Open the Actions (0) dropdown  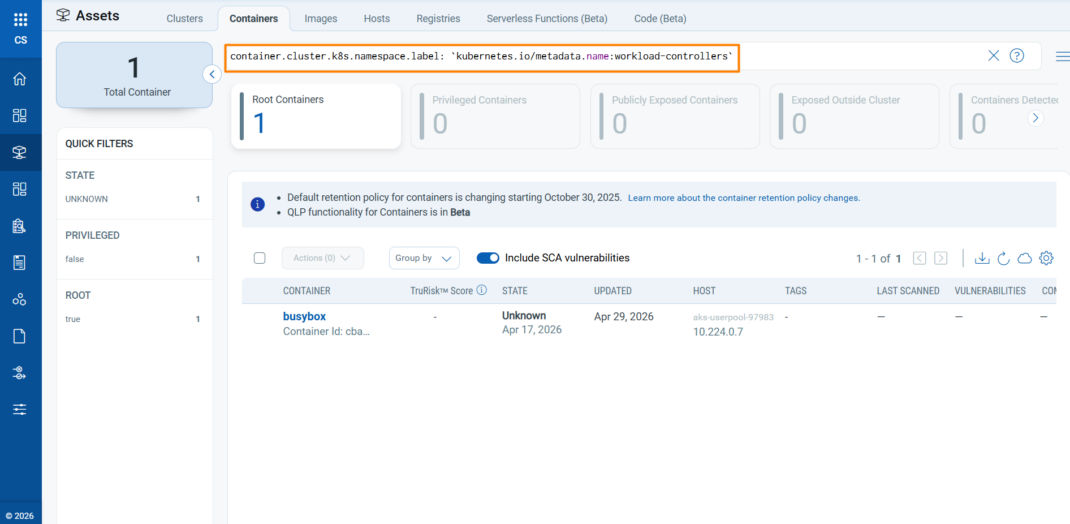[x=323, y=258]
